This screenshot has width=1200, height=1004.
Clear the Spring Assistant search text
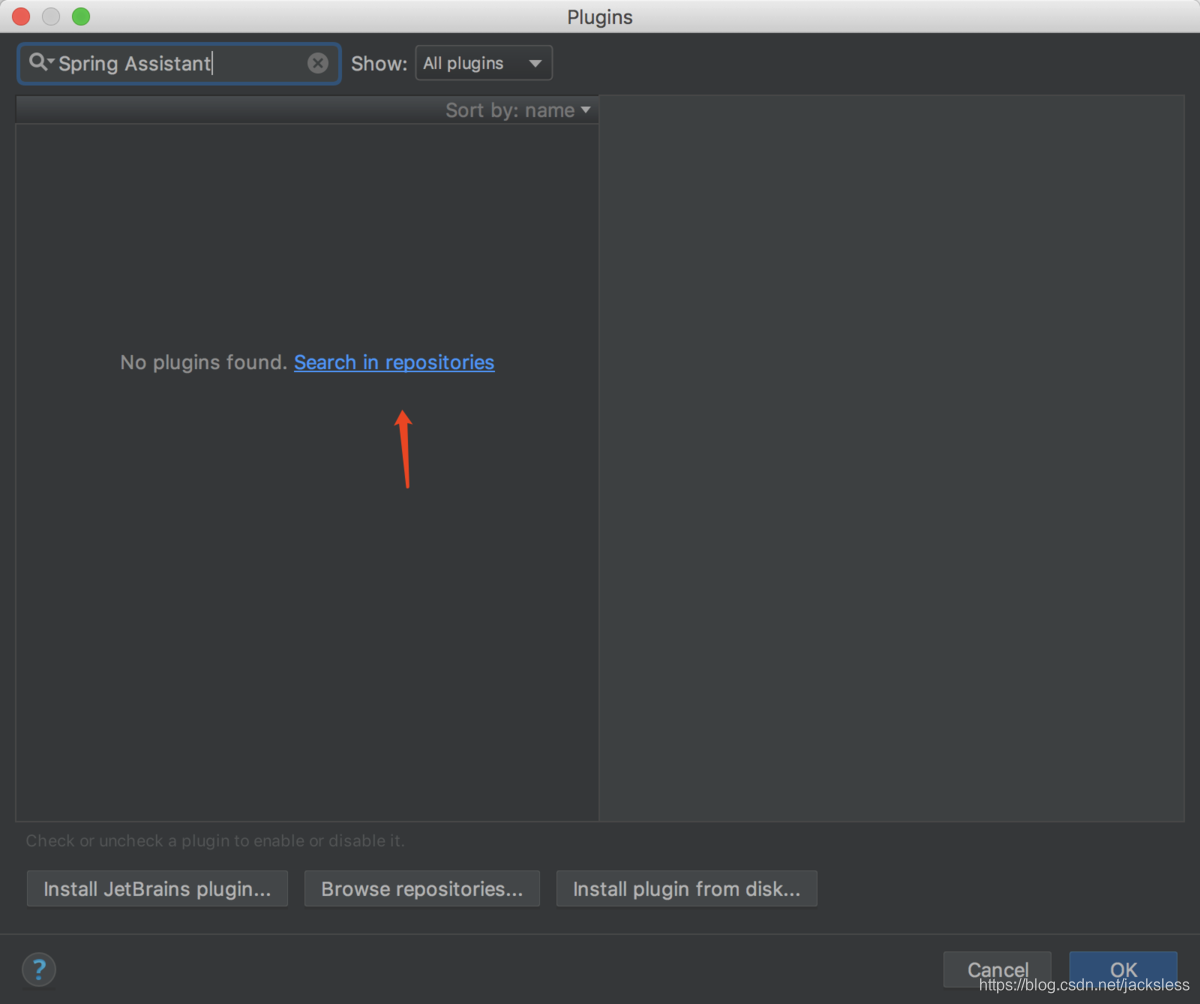point(317,63)
